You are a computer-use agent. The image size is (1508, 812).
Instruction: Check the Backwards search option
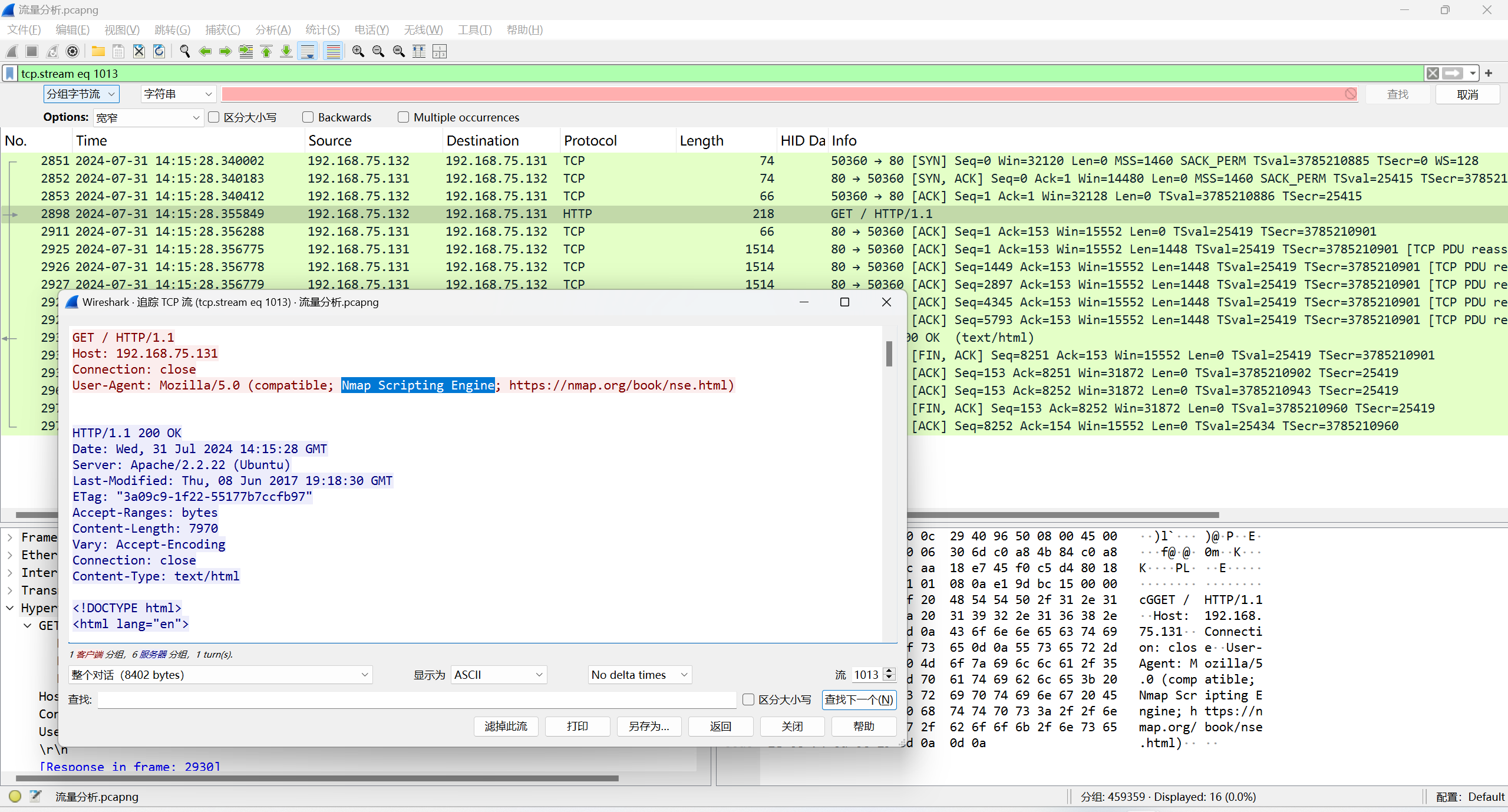308,117
